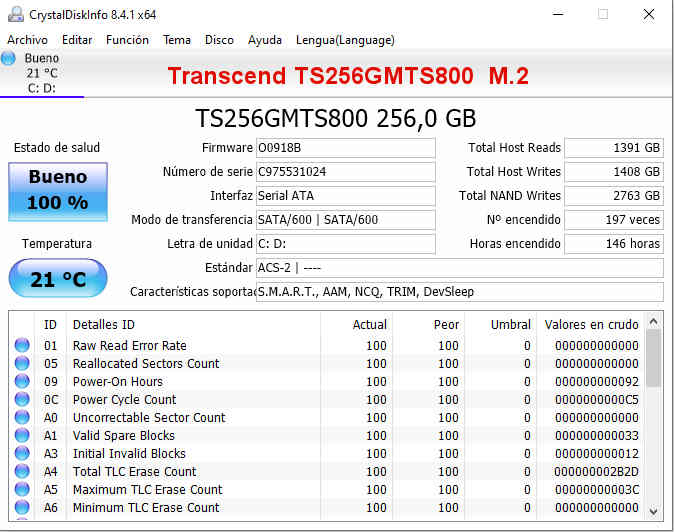Image resolution: width=674 pixels, height=532 pixels.
Task: Select the Raw Read Error Rate row text
Action: pos(130,345)
